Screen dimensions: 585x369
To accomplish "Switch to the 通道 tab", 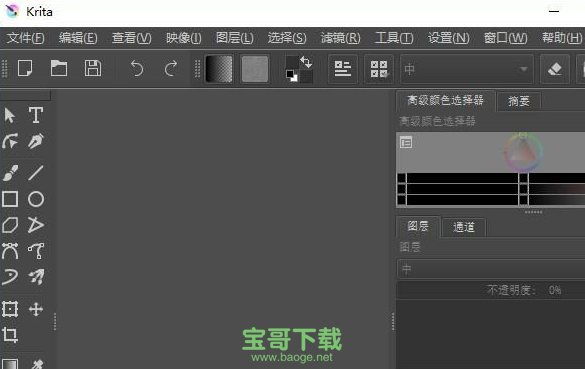I will click(464, 227).
